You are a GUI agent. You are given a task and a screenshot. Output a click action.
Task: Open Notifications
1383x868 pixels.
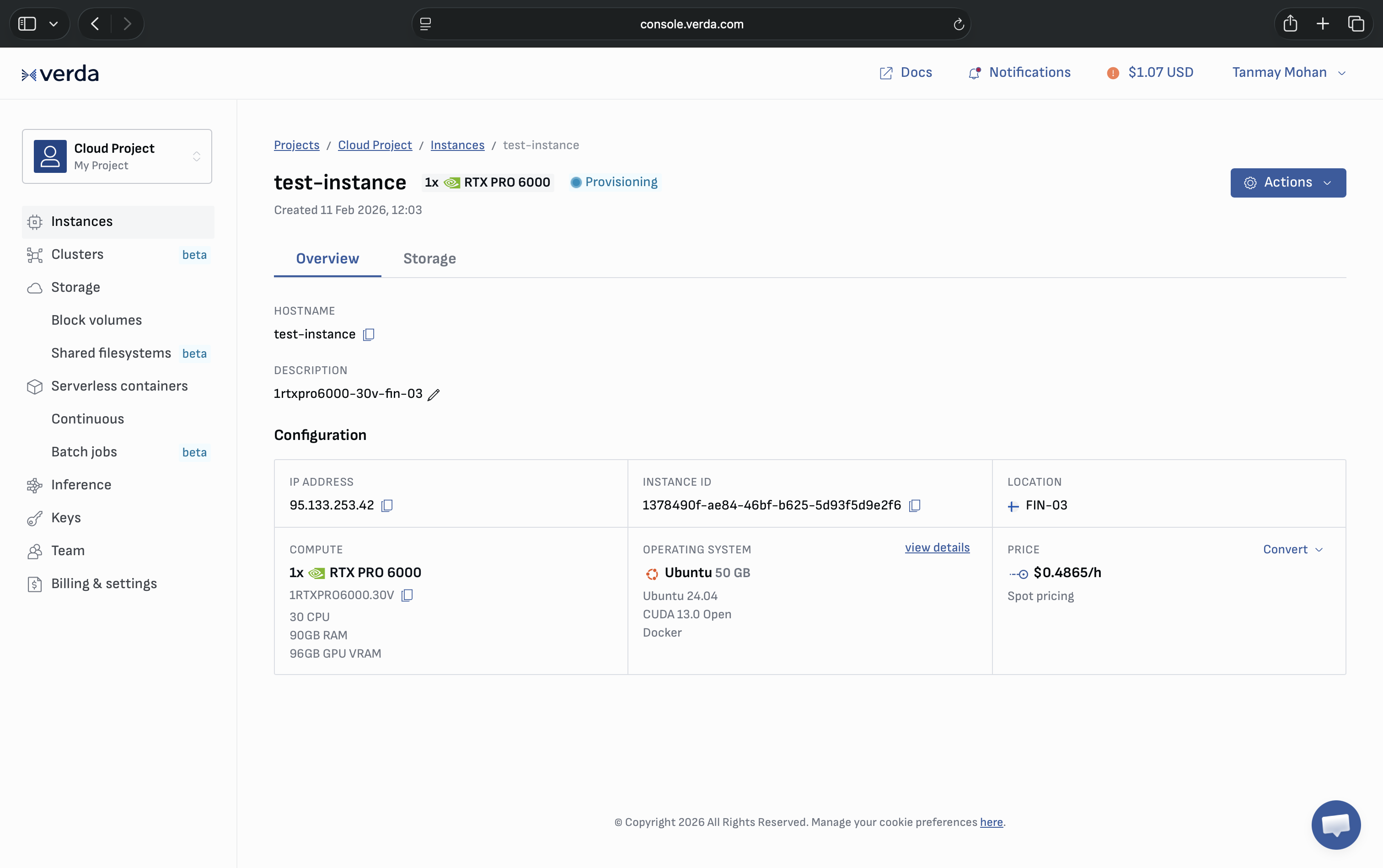[x=1019, y=72]
